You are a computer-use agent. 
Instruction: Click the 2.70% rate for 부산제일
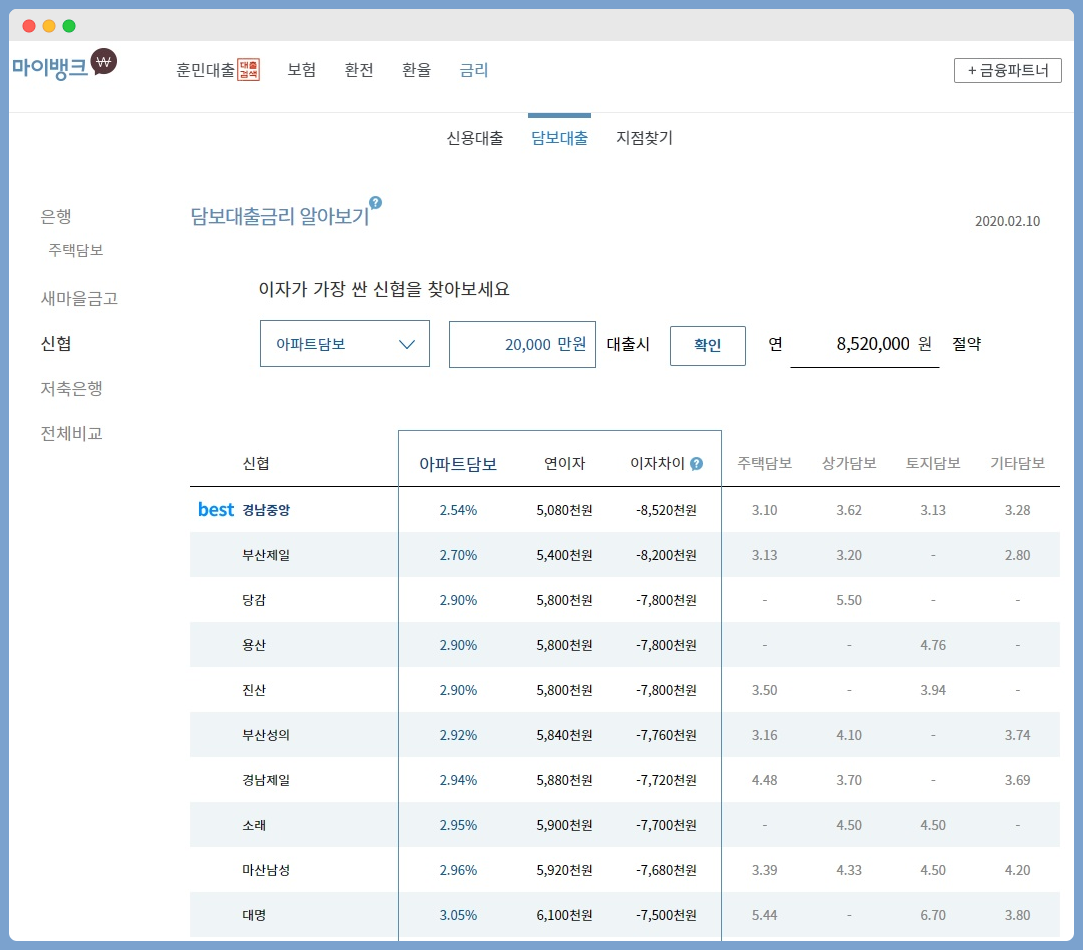459,555
